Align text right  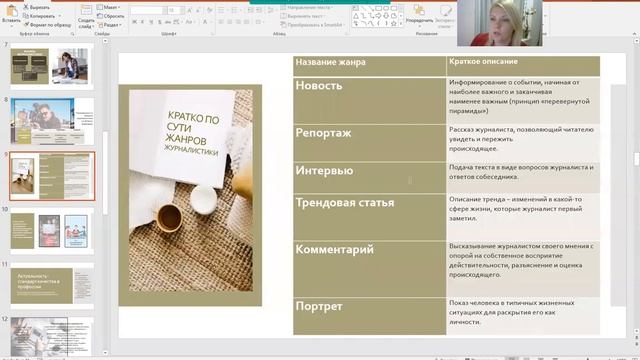[238, 22]
